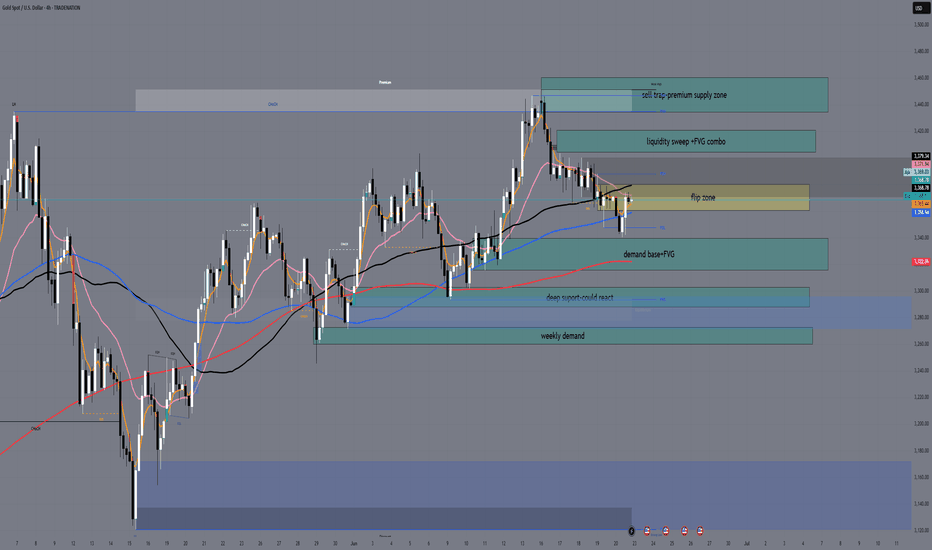Open the second US flag event icon from left
Screen dimensions: 932x550
point(666,531)
